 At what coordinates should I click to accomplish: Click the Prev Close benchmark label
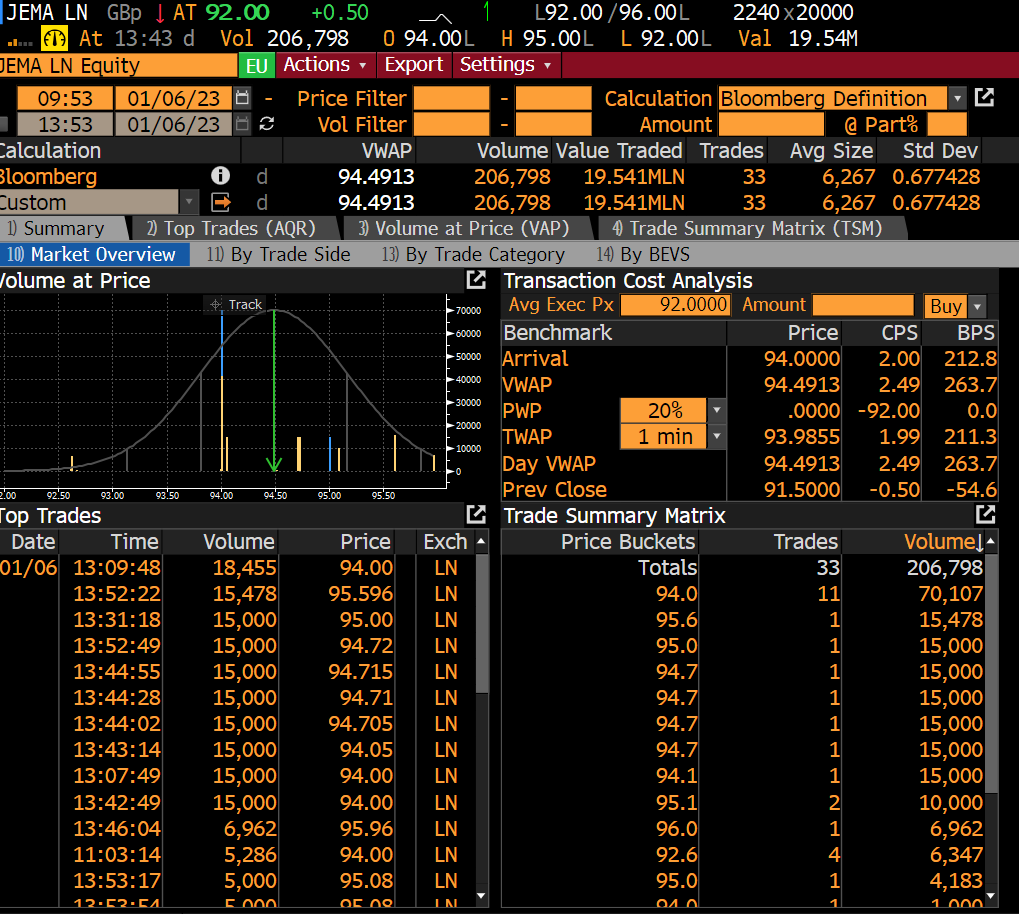click(554, 490)
